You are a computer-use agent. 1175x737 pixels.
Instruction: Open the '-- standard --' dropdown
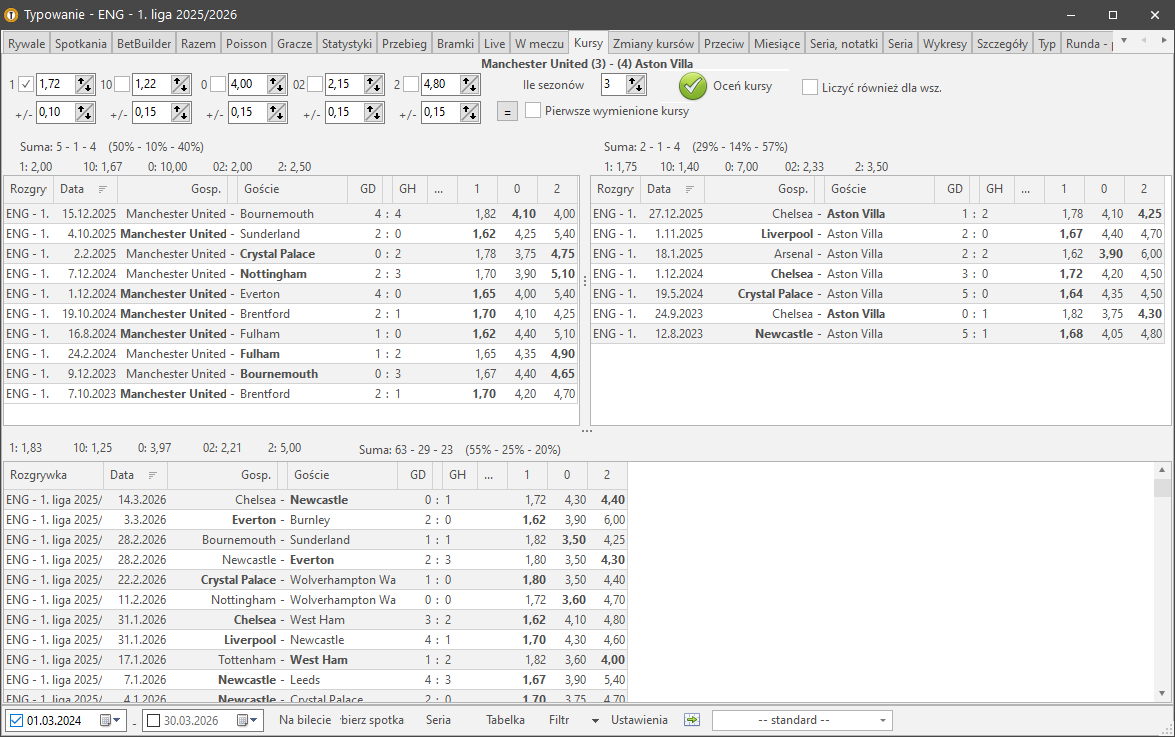coord(801,720)
